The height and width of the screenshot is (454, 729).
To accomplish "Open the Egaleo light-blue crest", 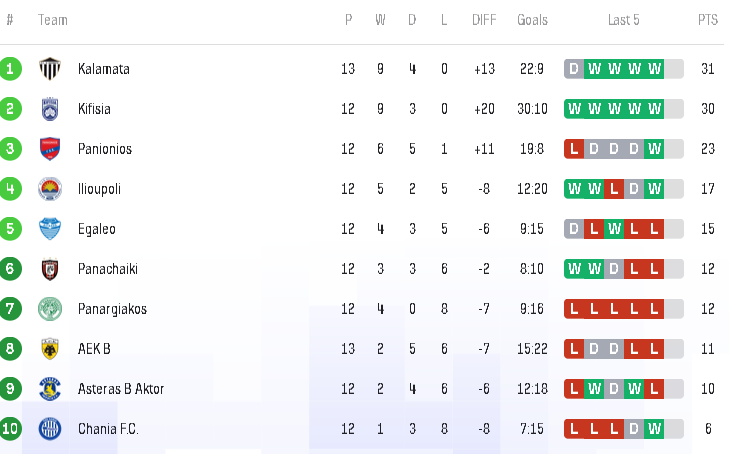I will 50,229.
